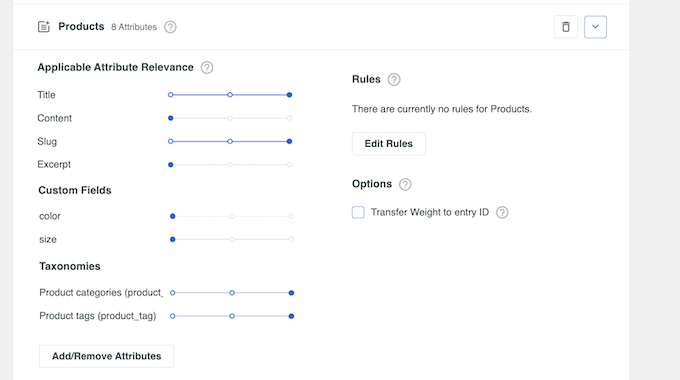
Task: Set Content relevance slider to highest stop
Action: (x=289, y=118)
